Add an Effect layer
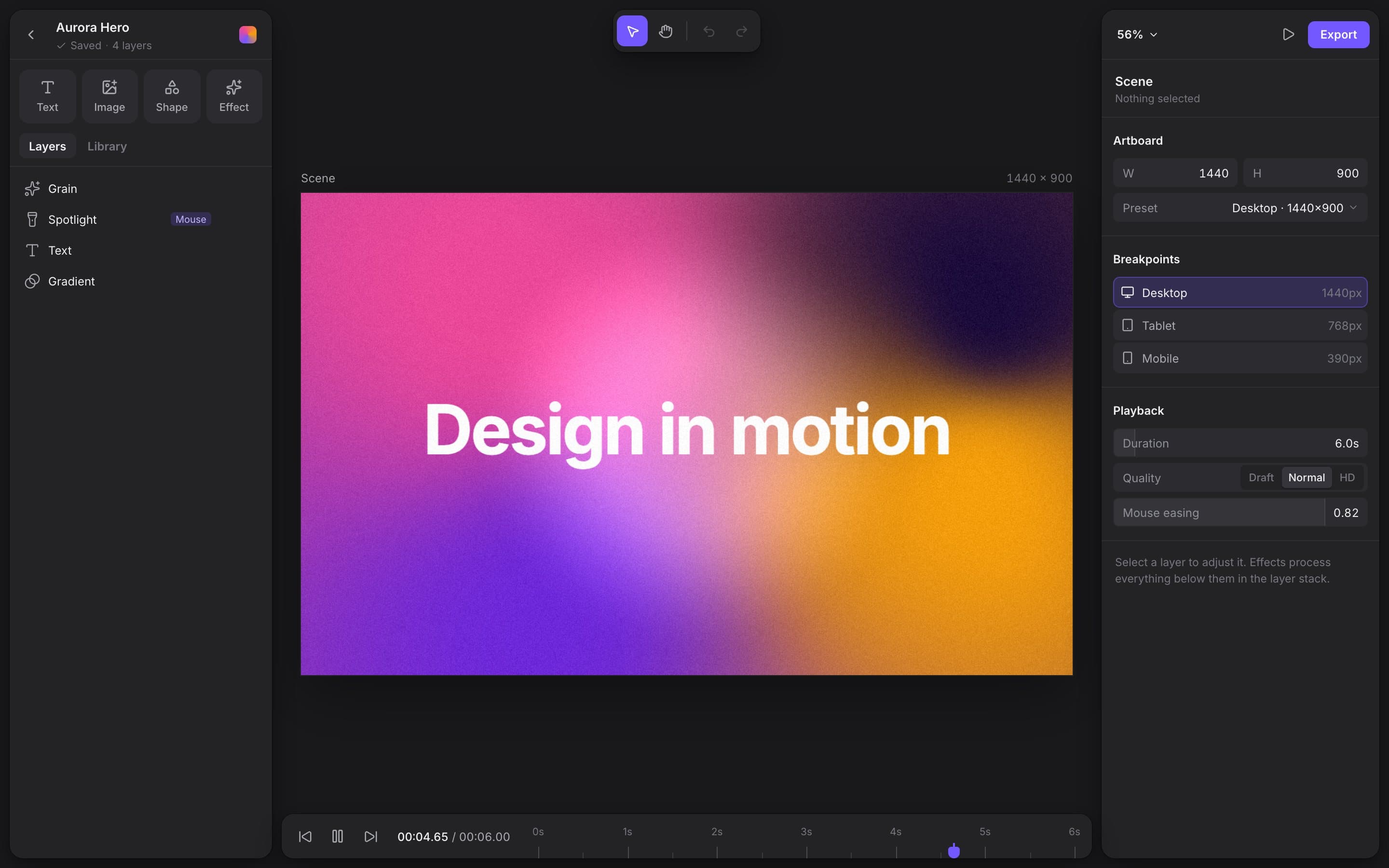The height and width of the screenshot is (868, 1389). pos(234,96)
